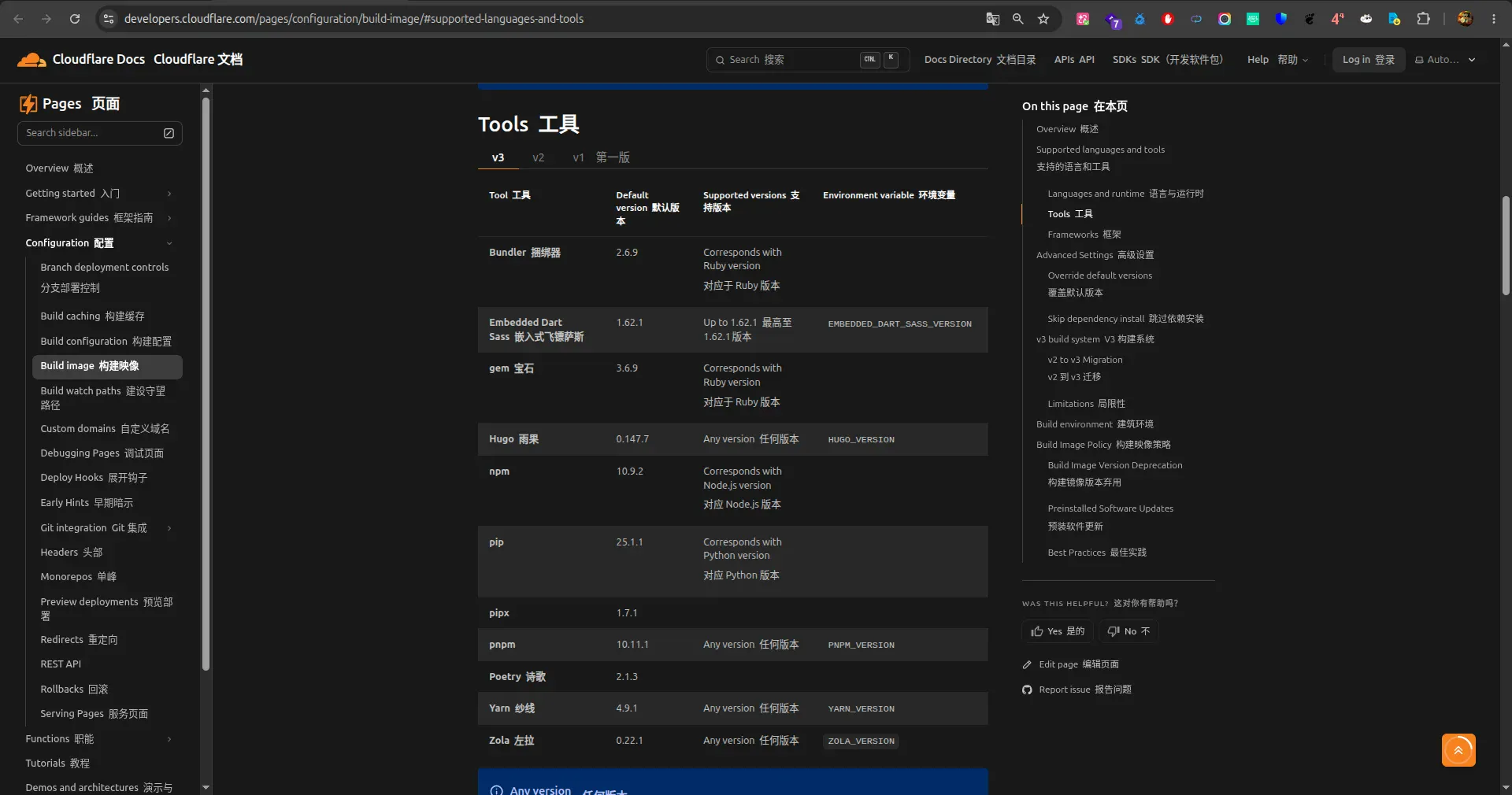
Task: Click ZOLA_VERSION environment variable text
Action: pyautogui.click(x=861, y=741)
